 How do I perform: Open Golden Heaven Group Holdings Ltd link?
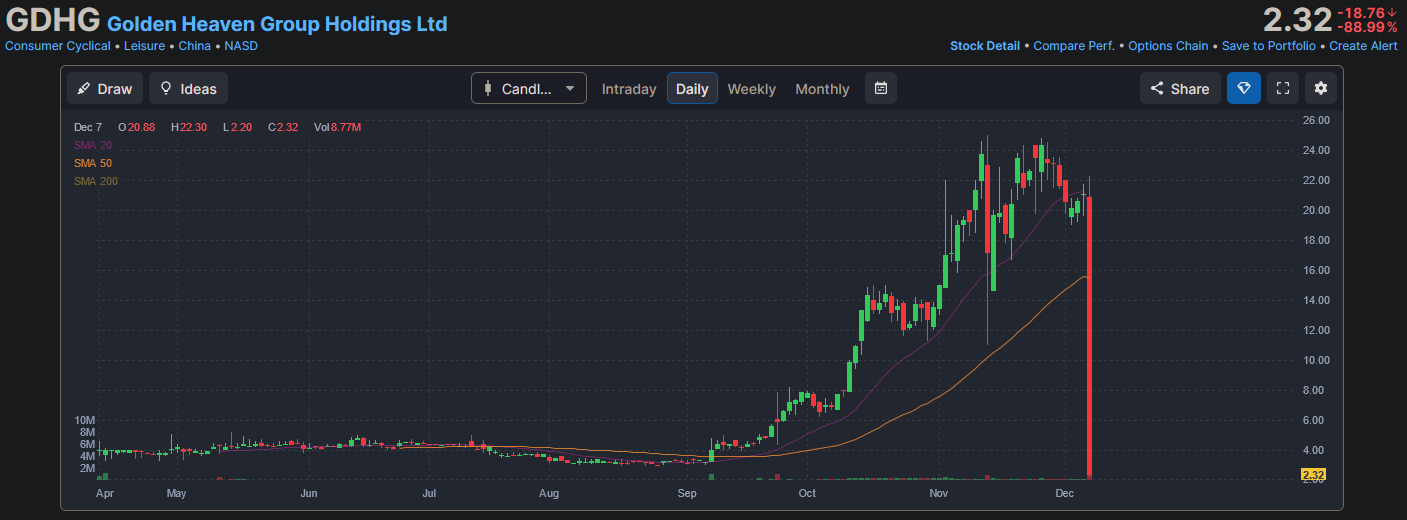click(x=277, y=23)
